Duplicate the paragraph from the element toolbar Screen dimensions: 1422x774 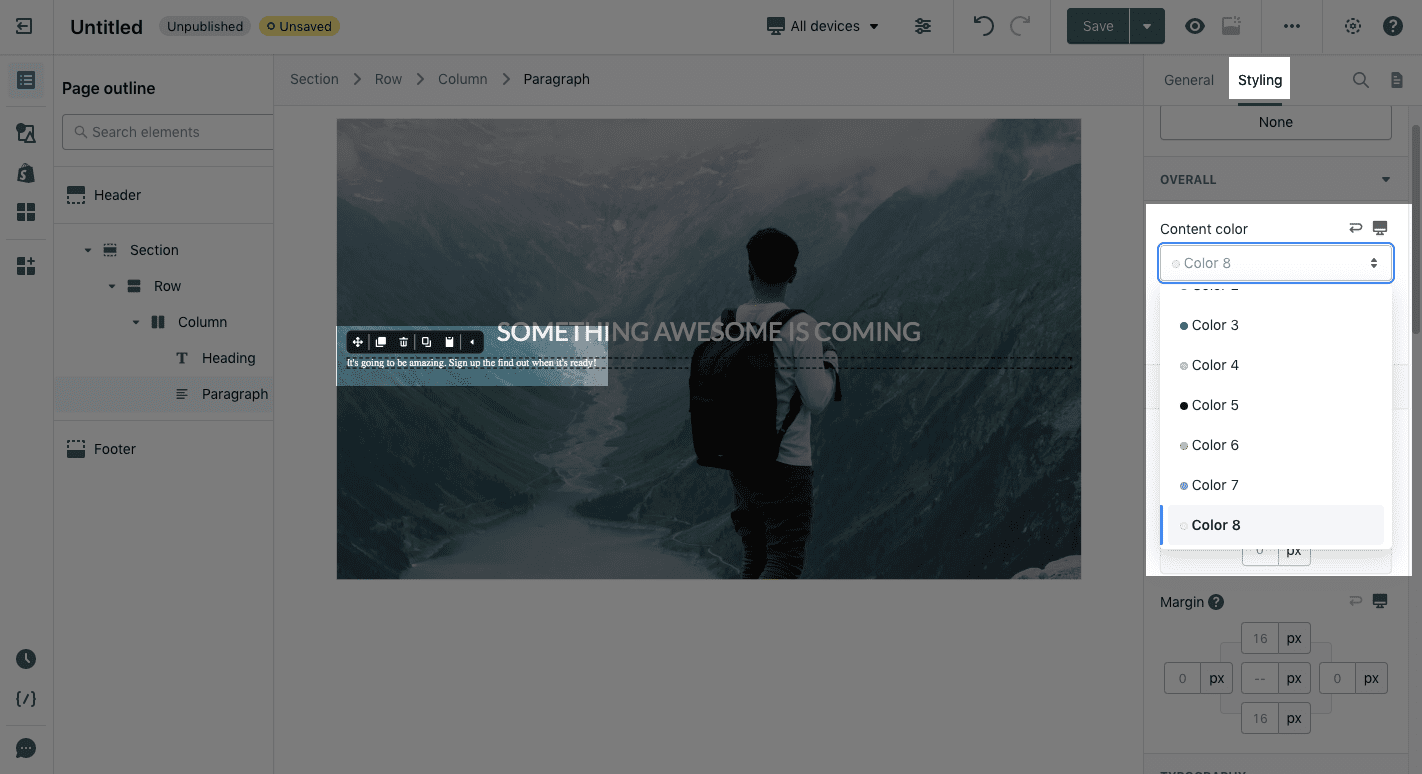point(381,342)
